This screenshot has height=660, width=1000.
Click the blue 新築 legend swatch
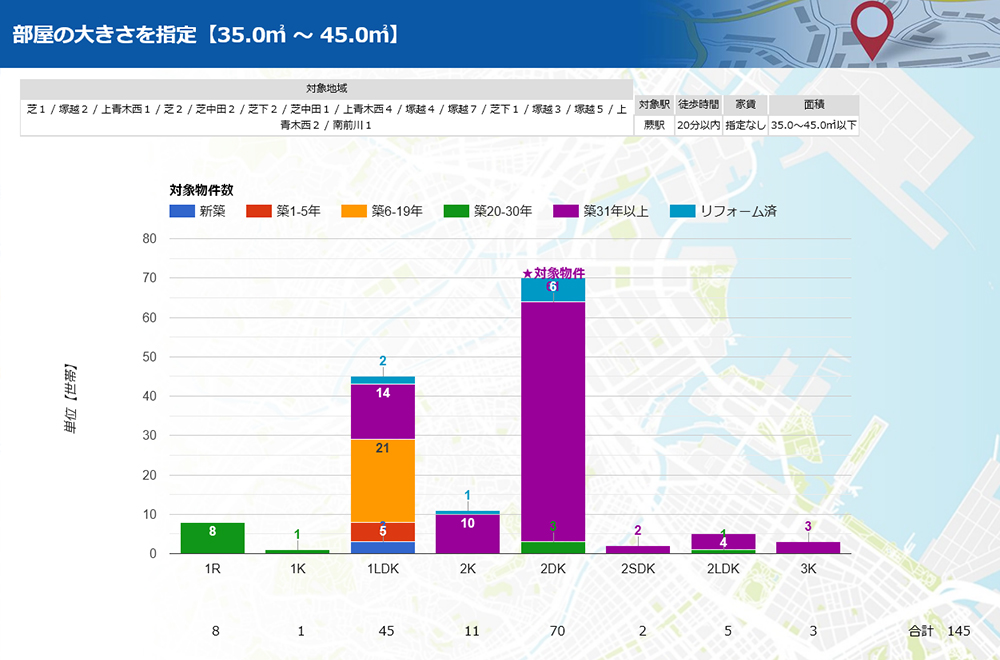[x=181, y=211]
